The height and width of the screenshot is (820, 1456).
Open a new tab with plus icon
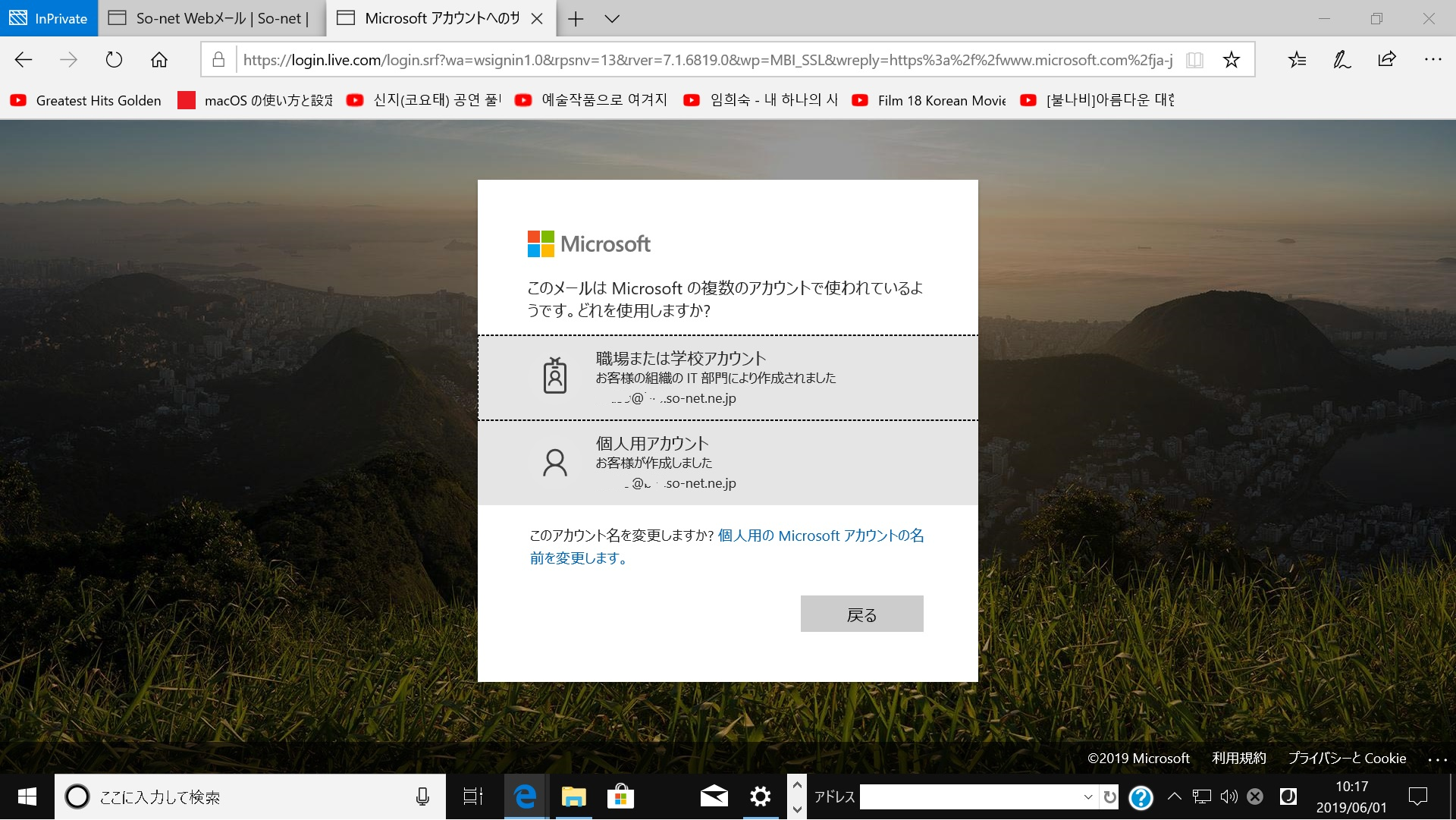(576, 19)
